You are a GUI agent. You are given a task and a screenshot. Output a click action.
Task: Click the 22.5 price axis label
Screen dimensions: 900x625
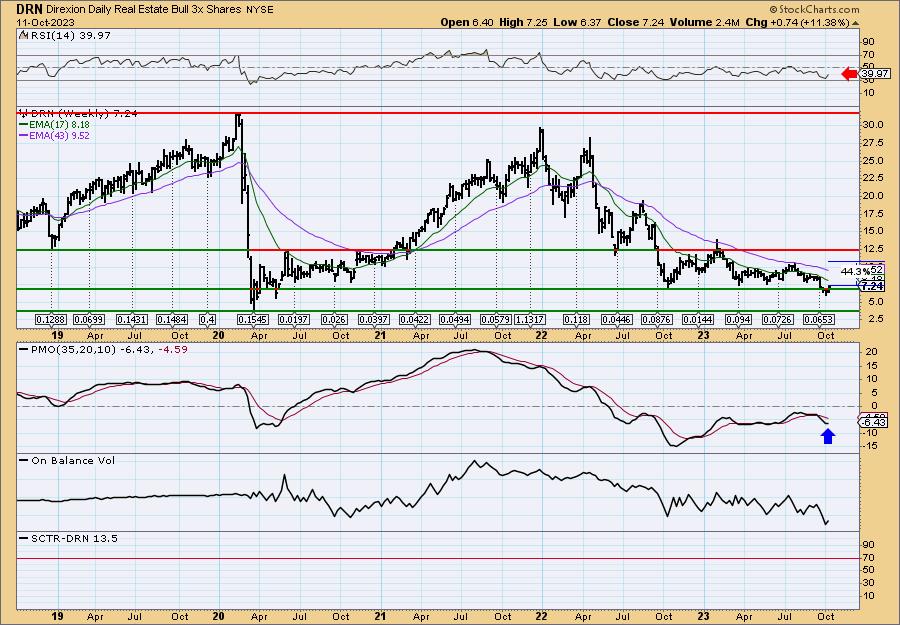point(872,178)
